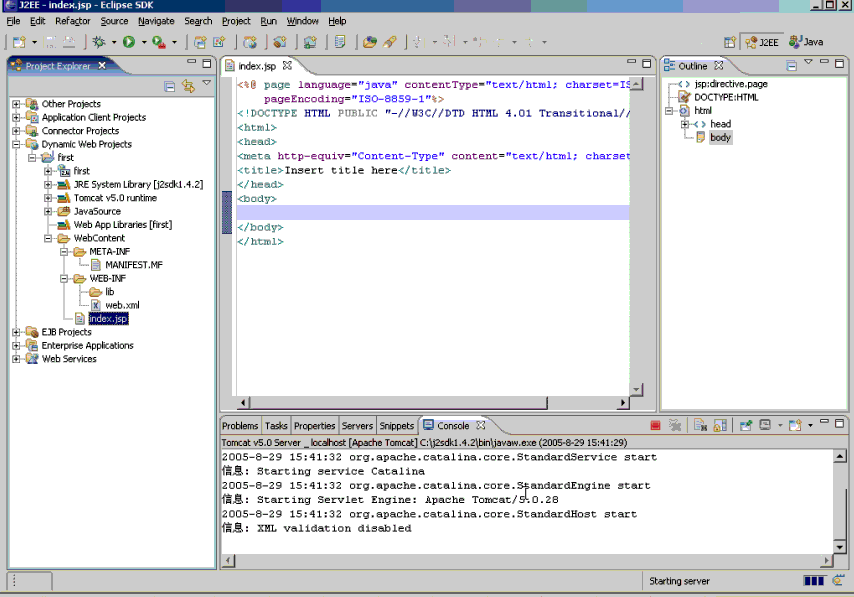Click the green Run button
Viewport: 854px width, 597px height.
[129, 42]
